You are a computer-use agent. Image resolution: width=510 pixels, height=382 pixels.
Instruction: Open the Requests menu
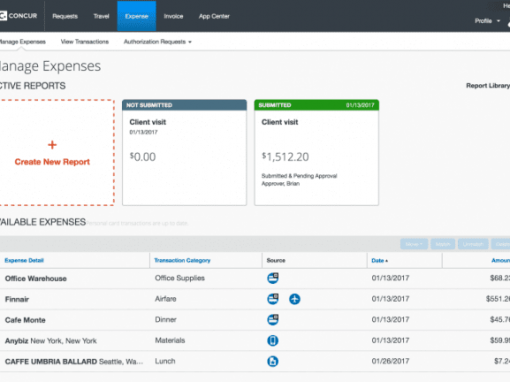[65, 16]
